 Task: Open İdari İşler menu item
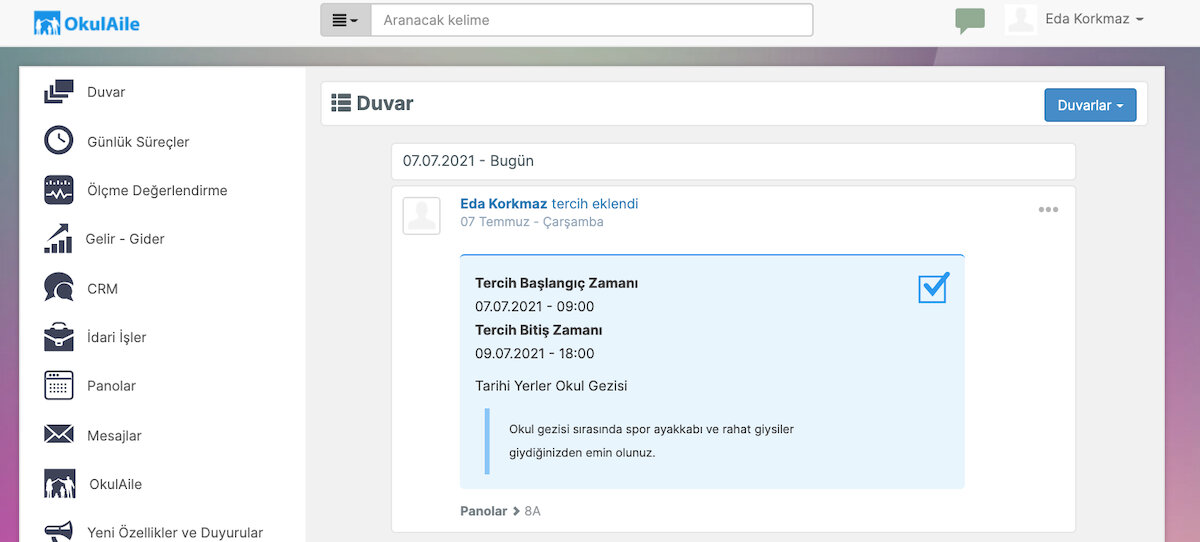[x=117, y=337]
